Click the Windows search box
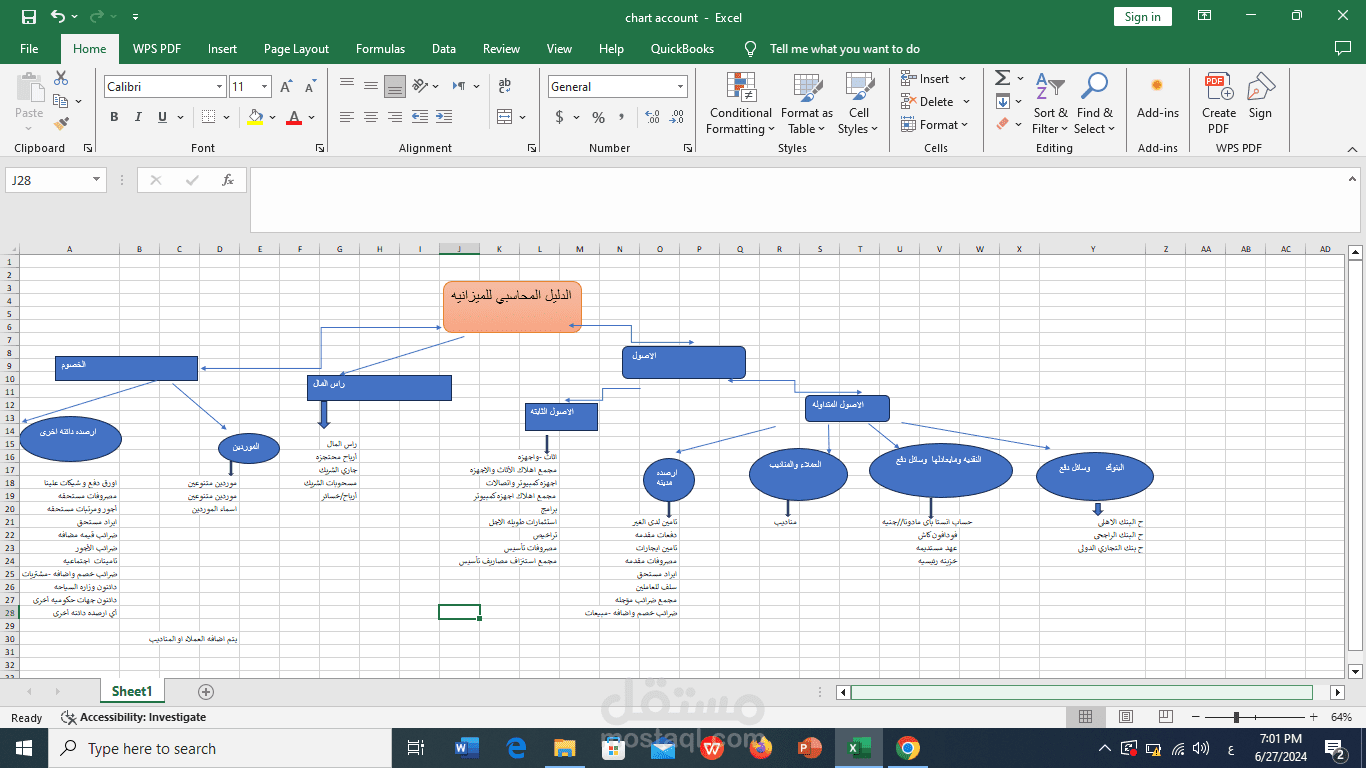1366x768 pixels. (x=219, y=748)
